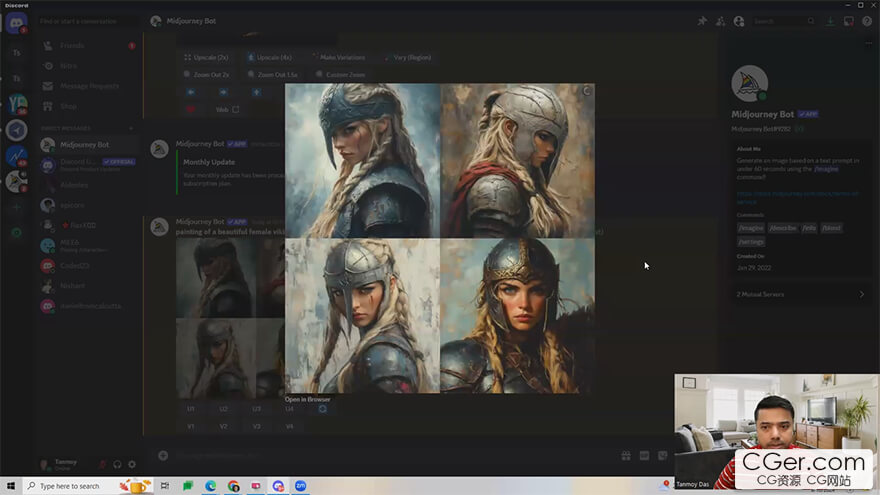Open User Settings gear icon
Image resolution: width=880 pixels, height=495 pixels.
click(132, 465)
